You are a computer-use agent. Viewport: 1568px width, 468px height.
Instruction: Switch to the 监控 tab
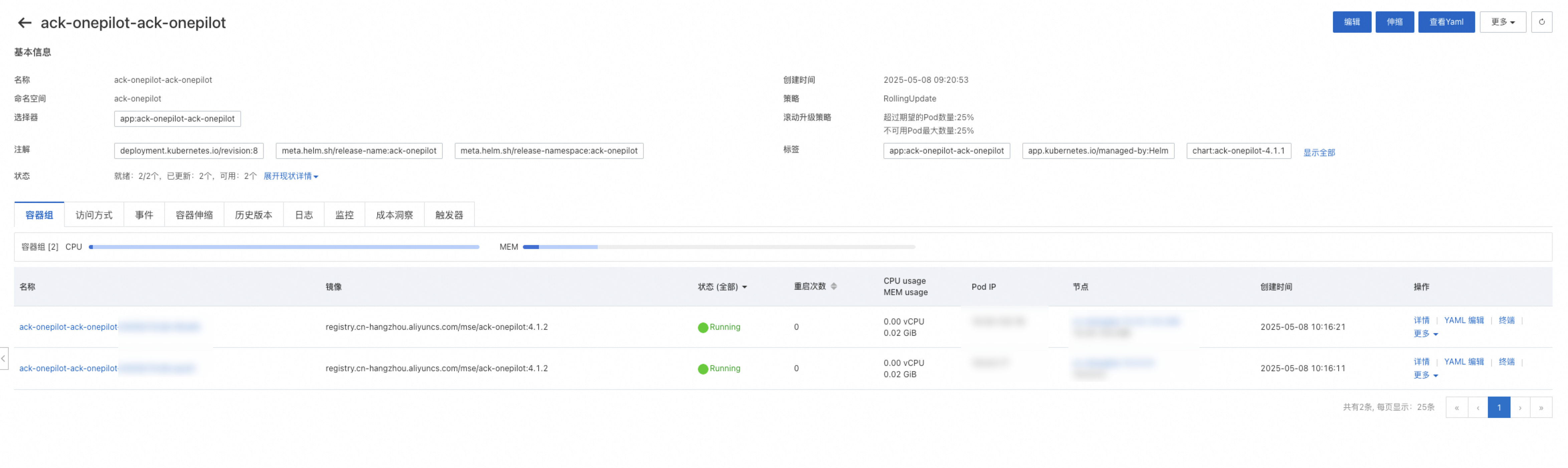(345, 214)
